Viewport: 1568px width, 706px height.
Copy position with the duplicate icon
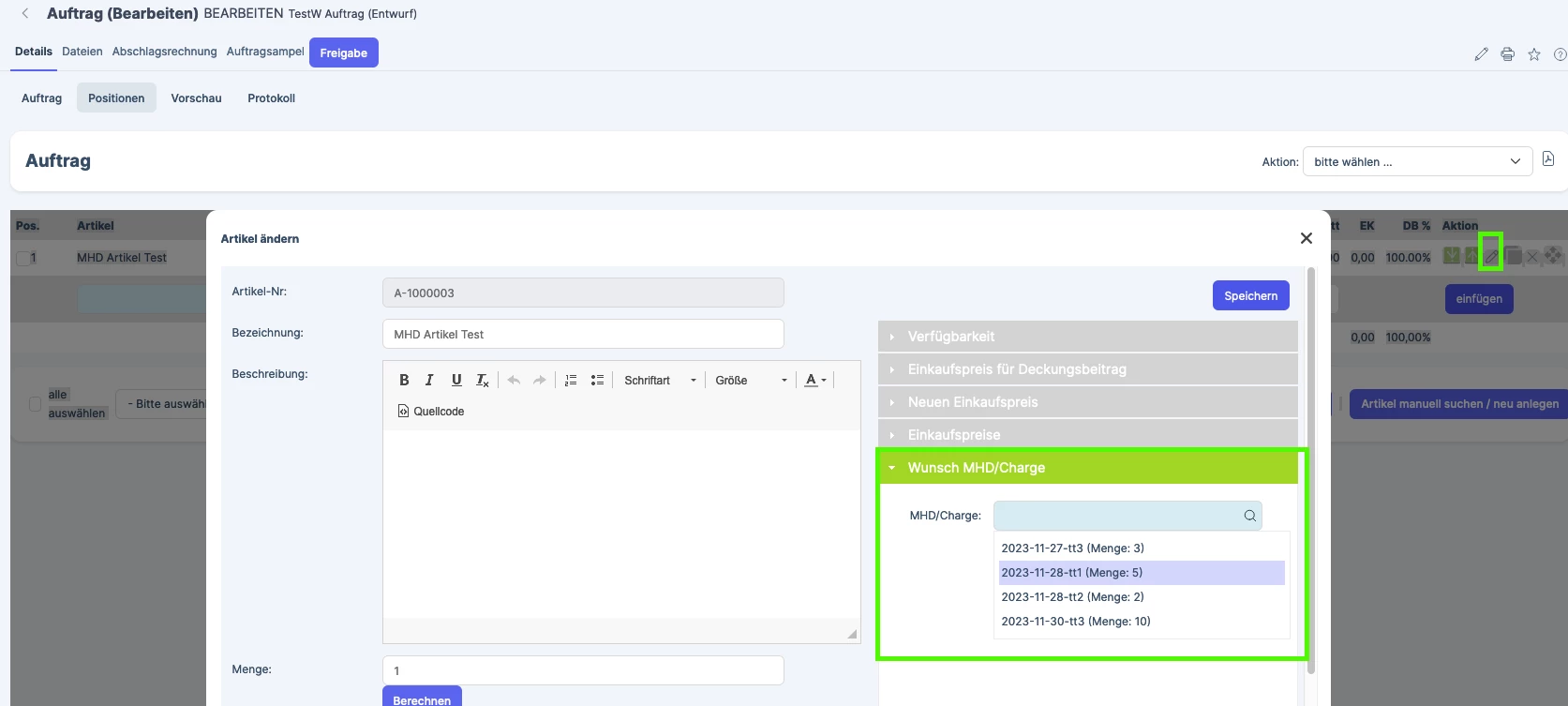tap(1513, 255)
